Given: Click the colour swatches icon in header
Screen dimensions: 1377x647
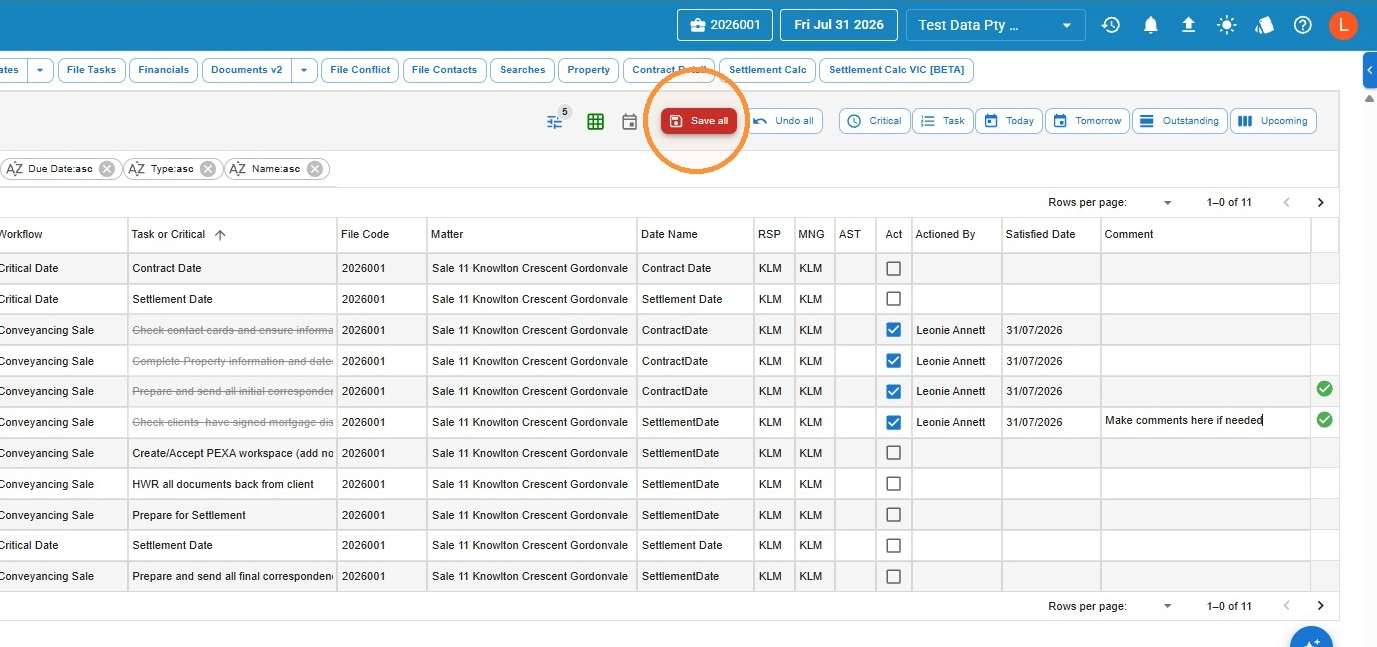Looking at the screenshot, I should click(1265, 25).
